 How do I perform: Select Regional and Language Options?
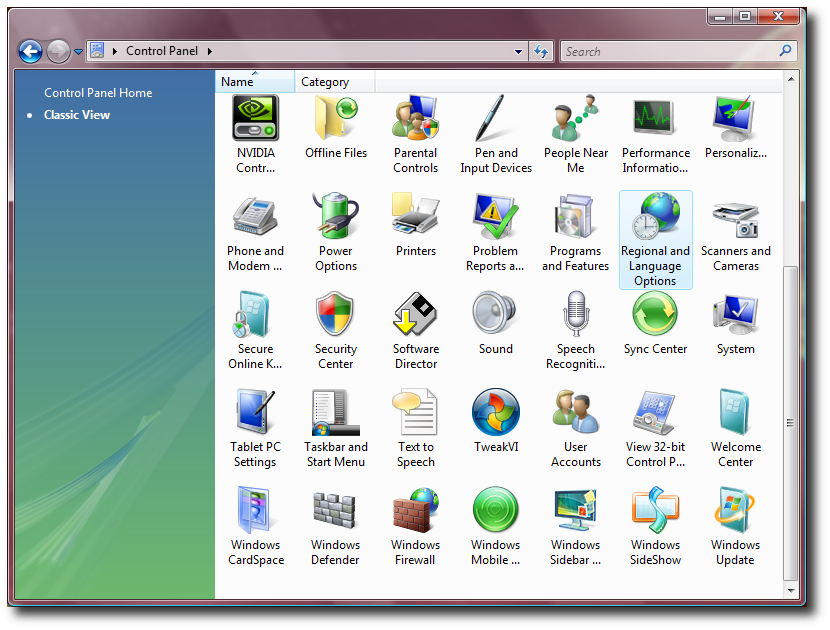[656, 240]
